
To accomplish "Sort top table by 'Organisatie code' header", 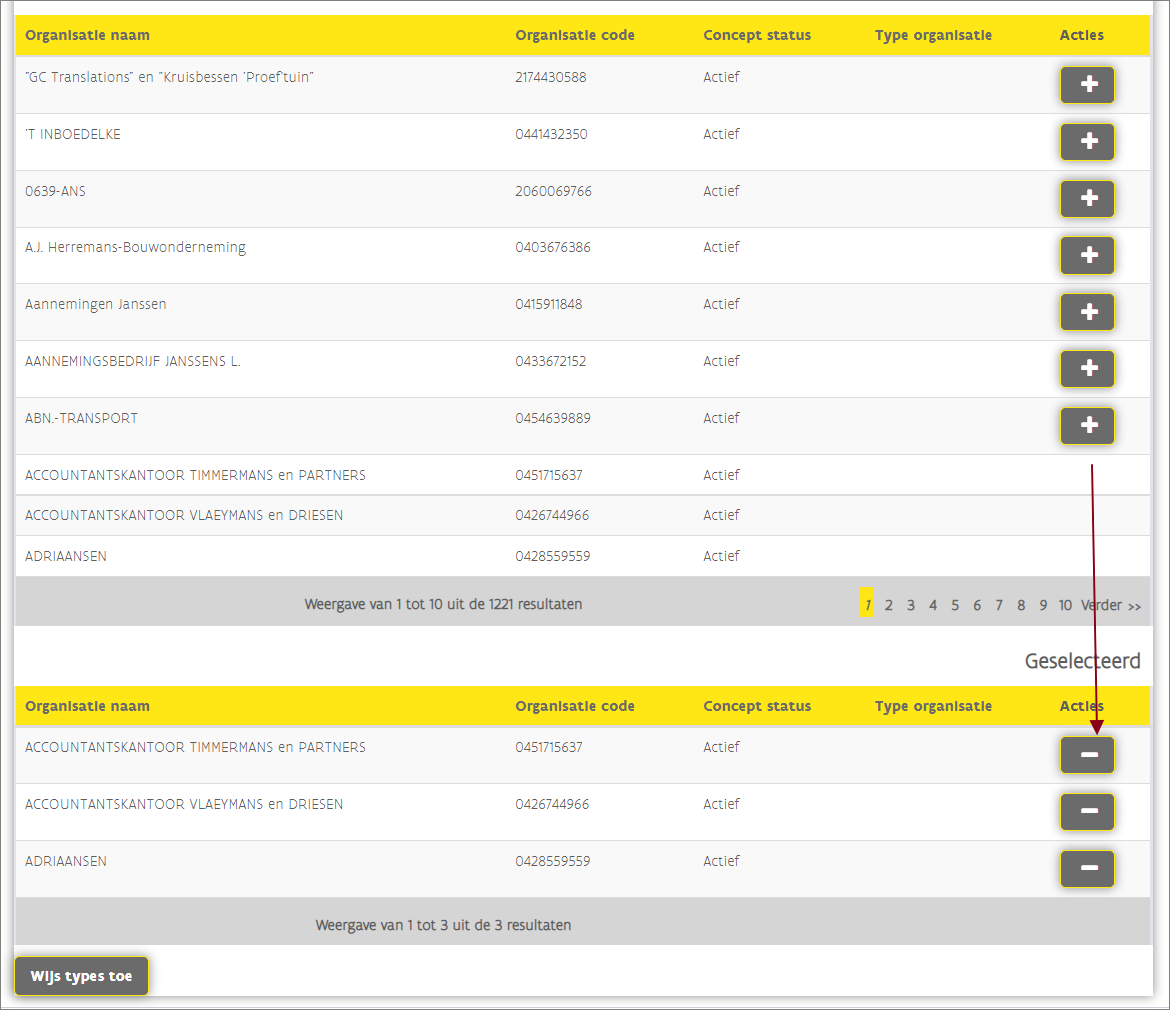I will [574, 36].
